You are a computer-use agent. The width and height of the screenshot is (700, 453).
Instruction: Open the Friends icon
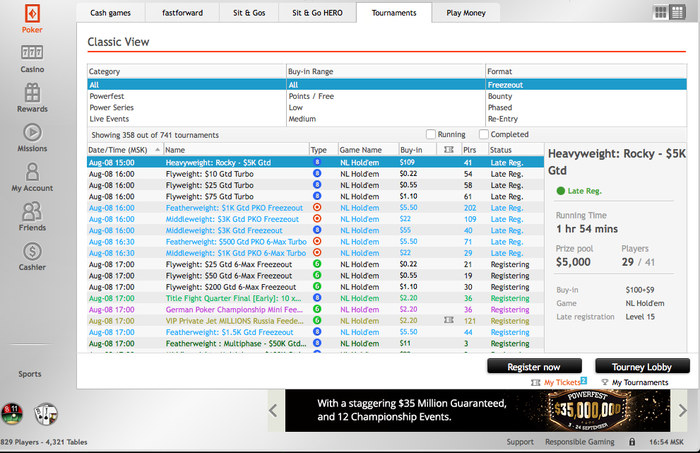point(32,212)
